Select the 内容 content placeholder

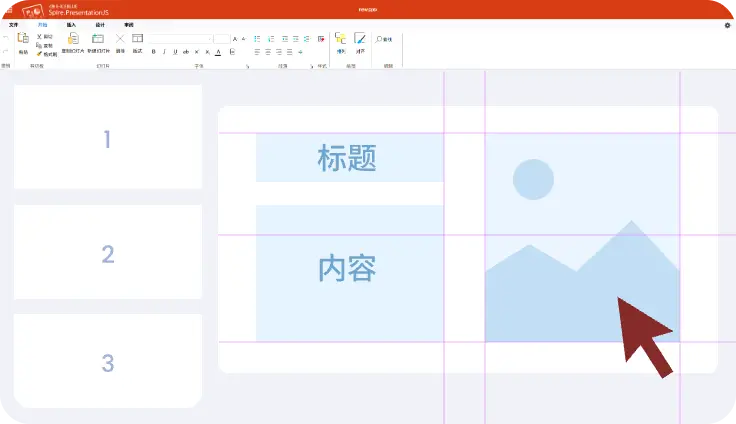(x=350, y=273)
